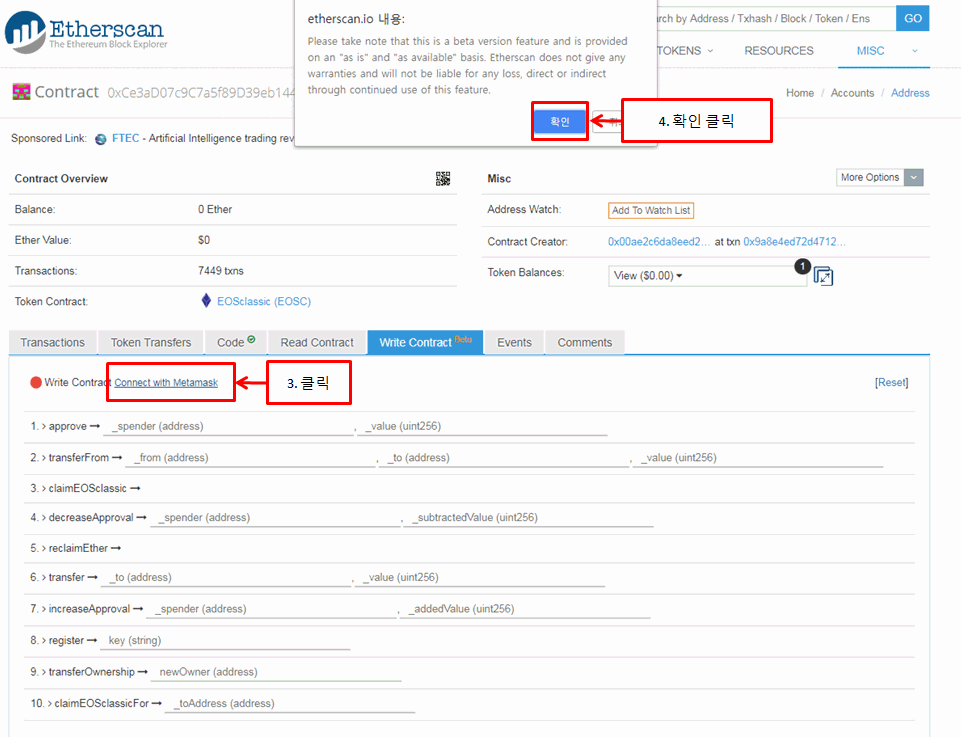Open the Read Contract tab

317,342
